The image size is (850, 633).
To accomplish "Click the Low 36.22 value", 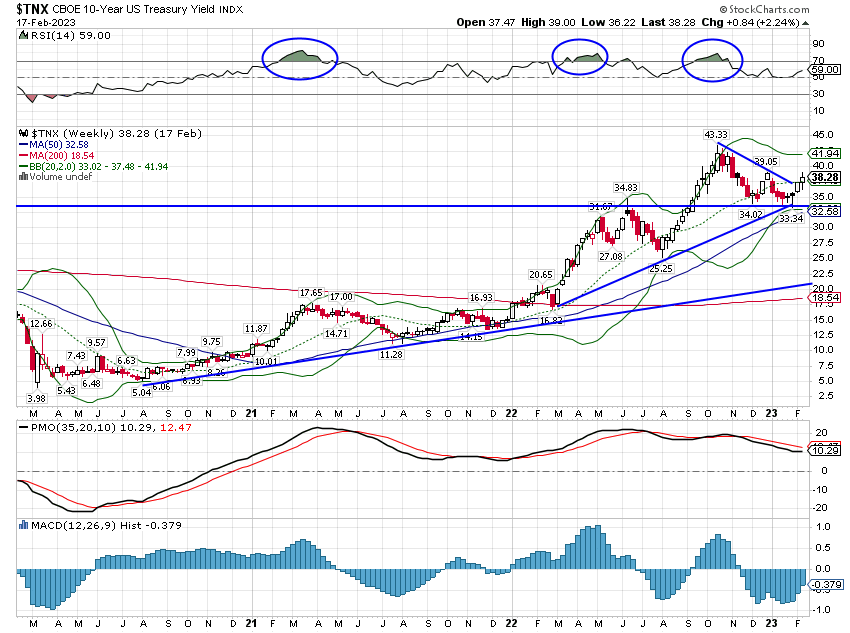I will [x=608, y=23].
